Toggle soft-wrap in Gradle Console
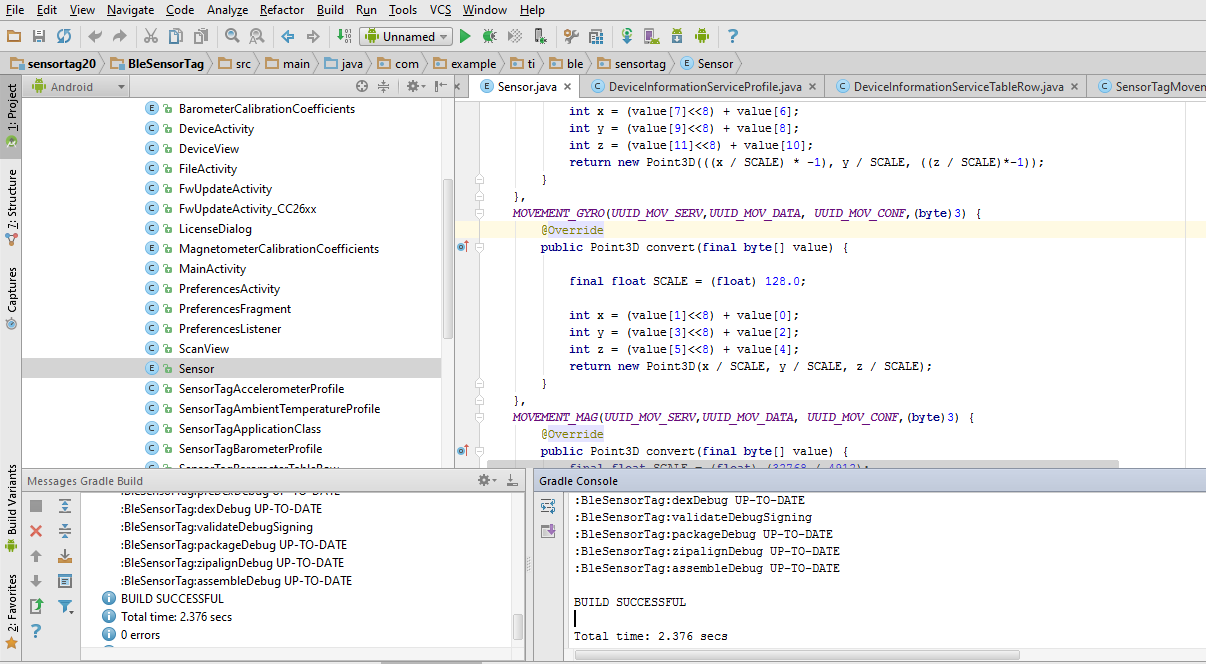Image resolution: width=1206 pixels, height=664 pixels. click(548, 507)
